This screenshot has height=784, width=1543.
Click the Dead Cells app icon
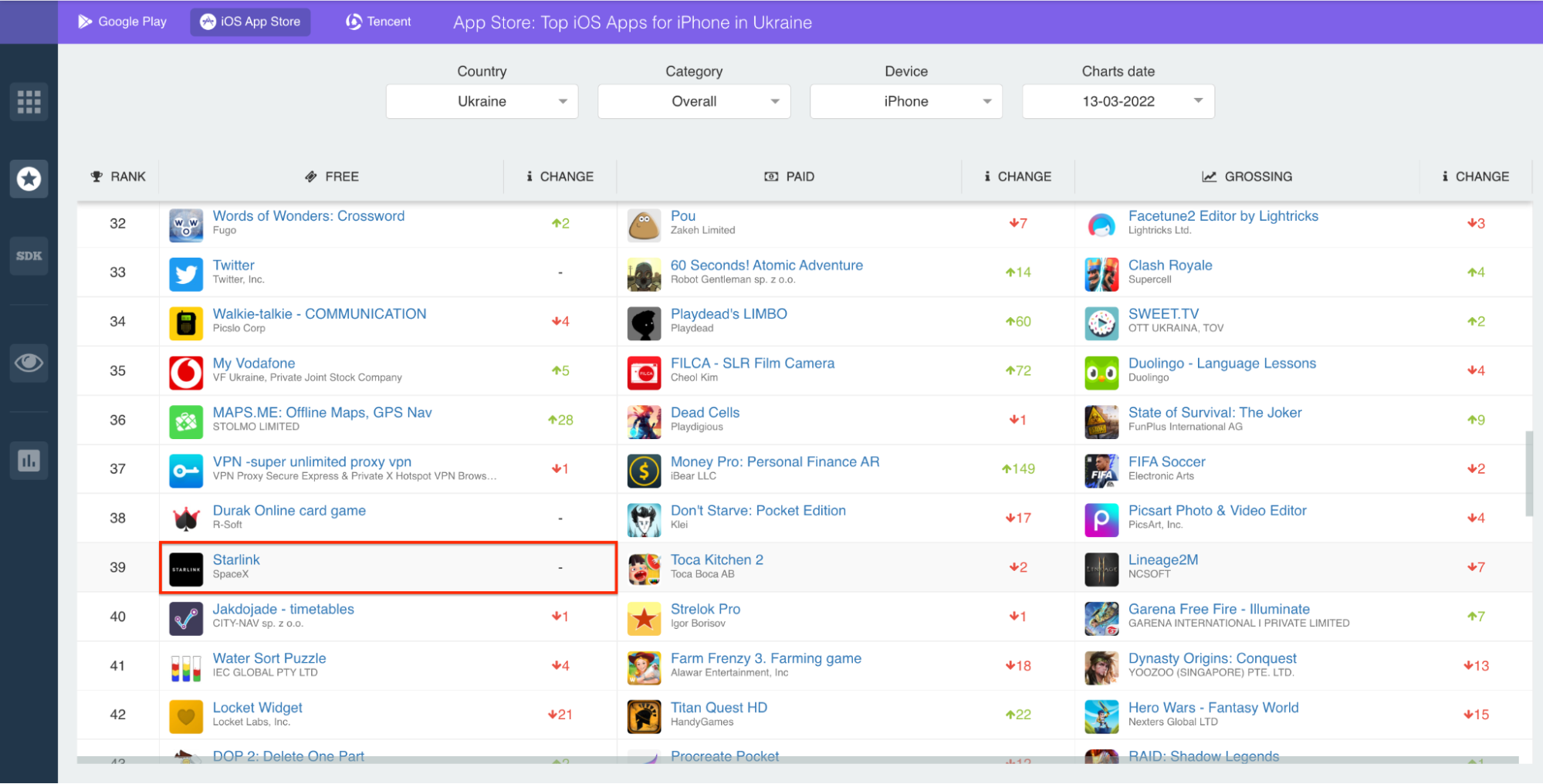(644, 421)
